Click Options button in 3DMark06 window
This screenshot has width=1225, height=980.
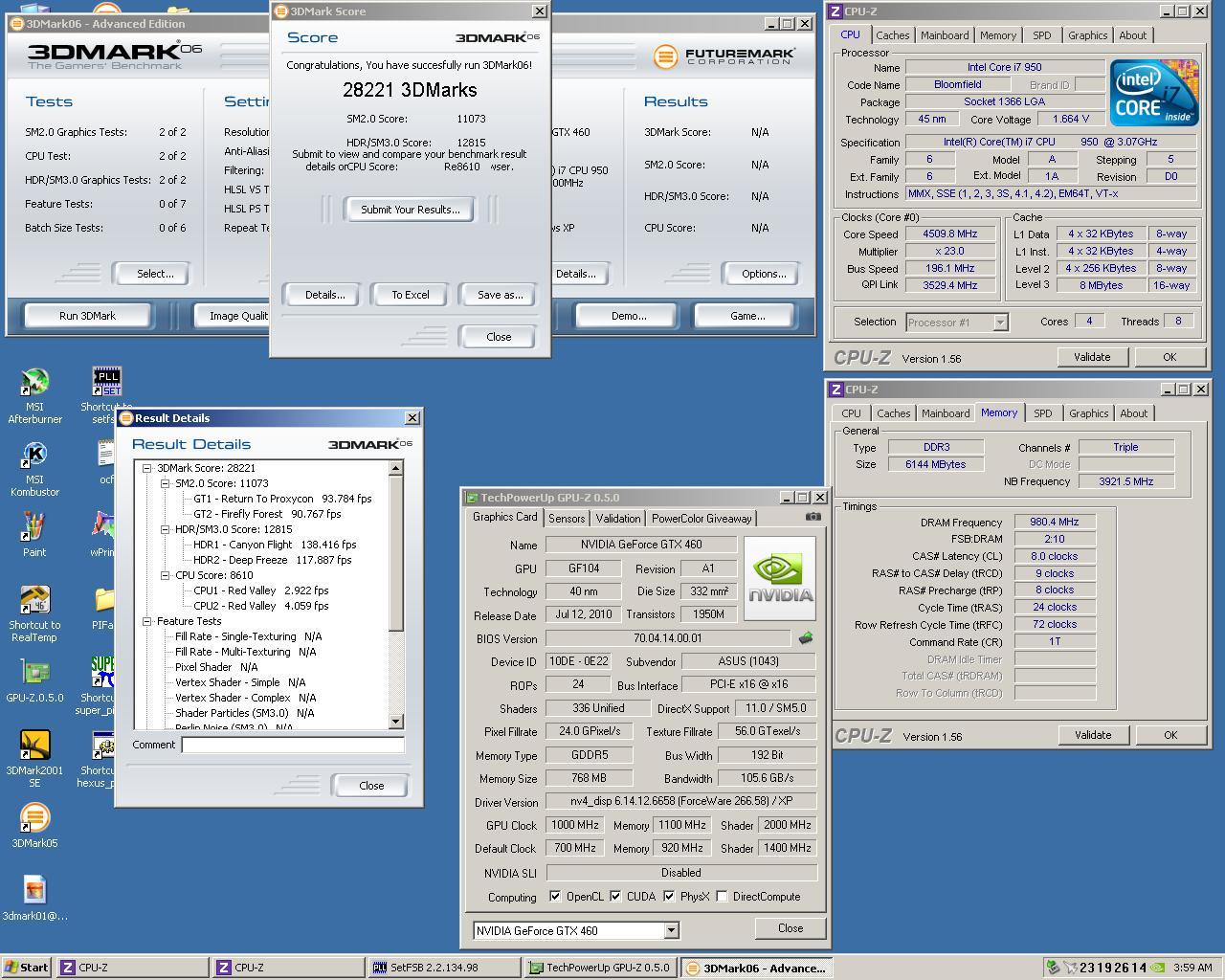(x=763, y=274)
